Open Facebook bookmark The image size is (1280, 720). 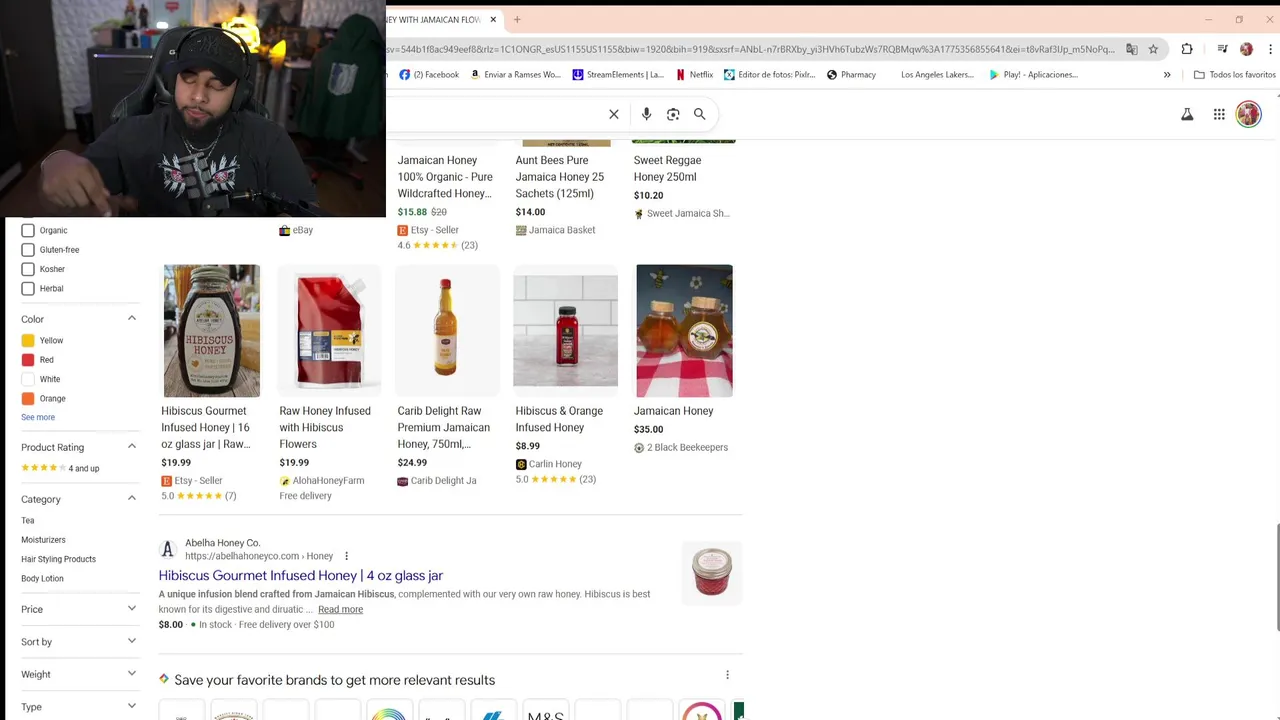click(429, 74)
